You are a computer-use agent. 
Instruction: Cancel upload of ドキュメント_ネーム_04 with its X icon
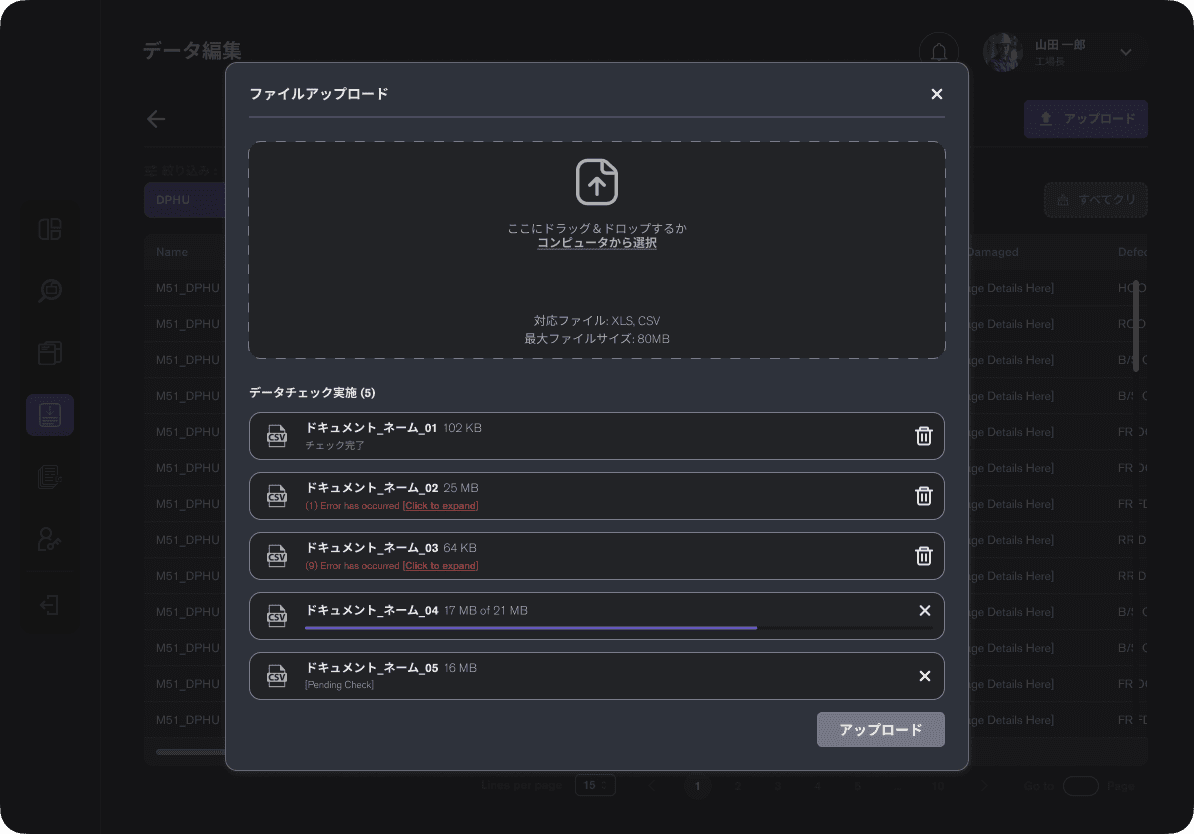[924, 610]
